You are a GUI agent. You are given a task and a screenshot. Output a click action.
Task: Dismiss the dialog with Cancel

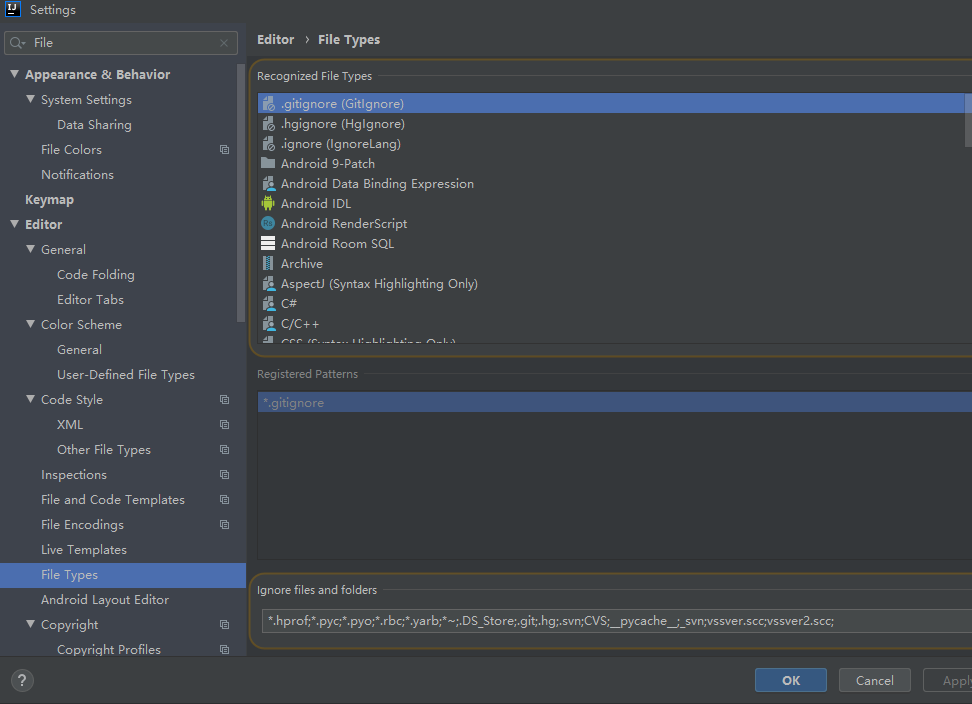(x=874, y=680)
